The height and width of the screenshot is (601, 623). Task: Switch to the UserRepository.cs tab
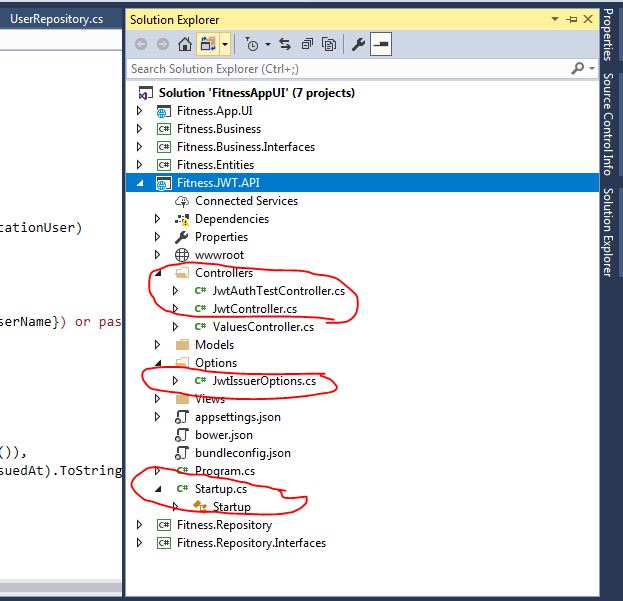click(x=56, y=19)
